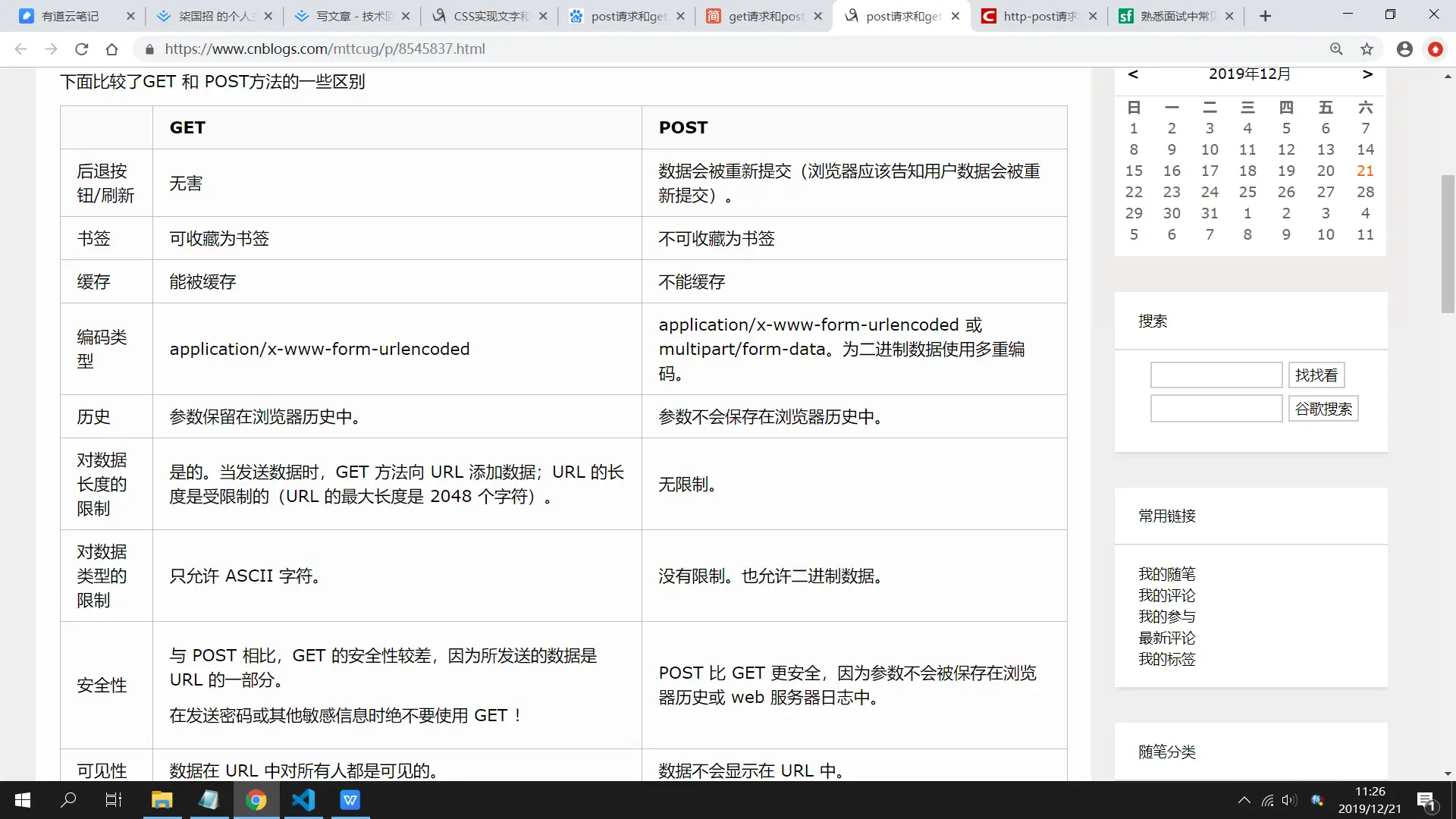Open the page zoom magnifier icon
The width and height of the screenshot is (1456, 819).
[x=1336, y=49]
